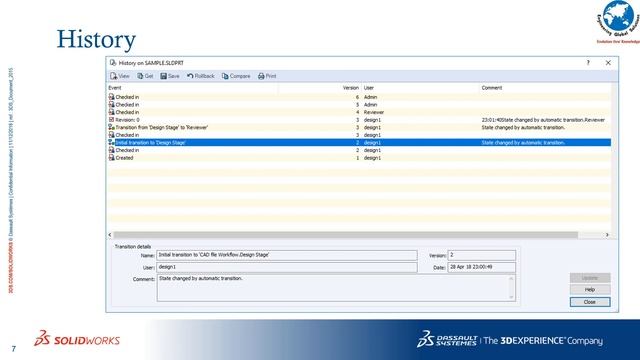The image size is (640, 360).
Task: Click the Revision: 0 row icon
Action: pyautogui.click(x=111, y=120)
